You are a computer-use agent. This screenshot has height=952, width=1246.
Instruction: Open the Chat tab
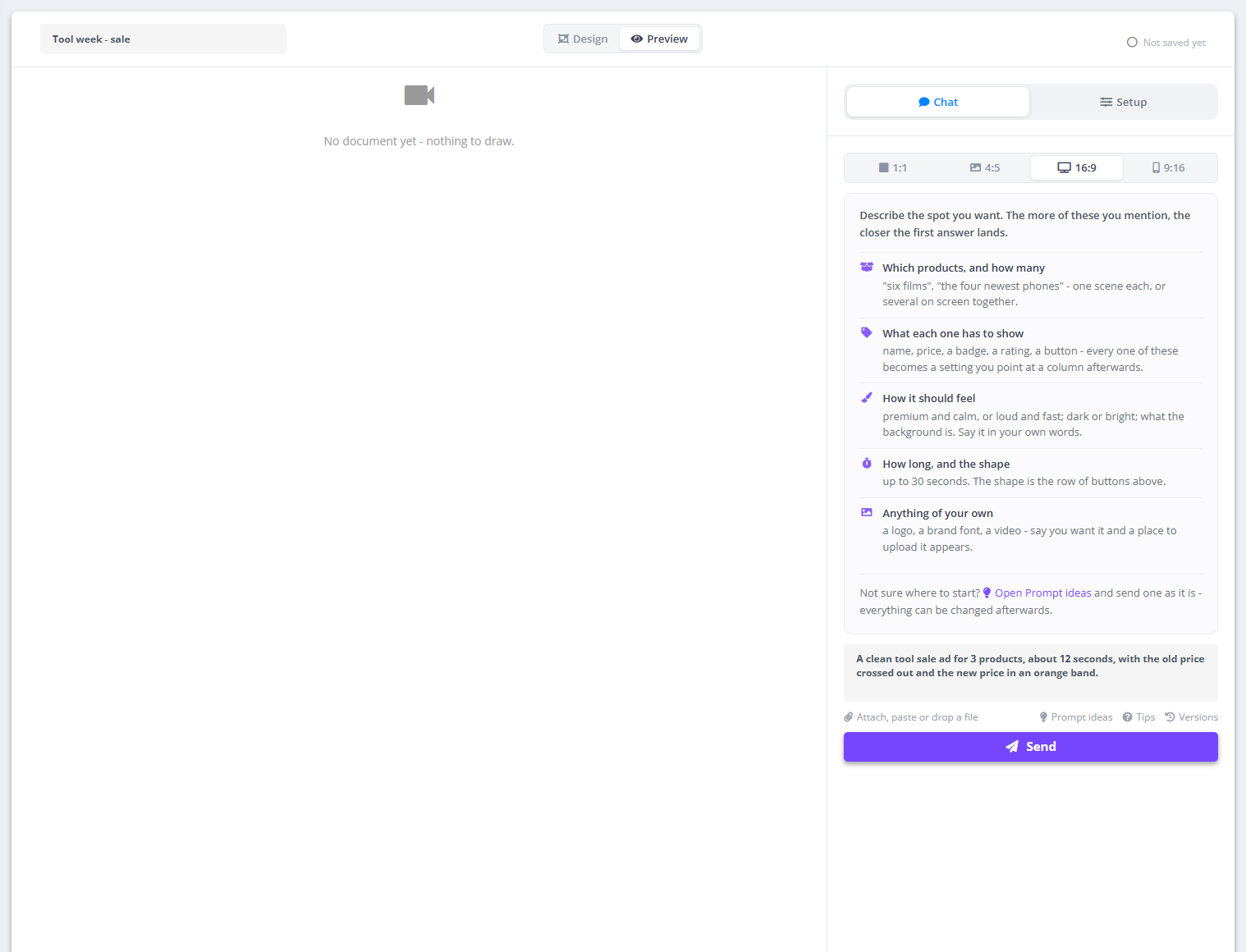(x=938, y=102)
